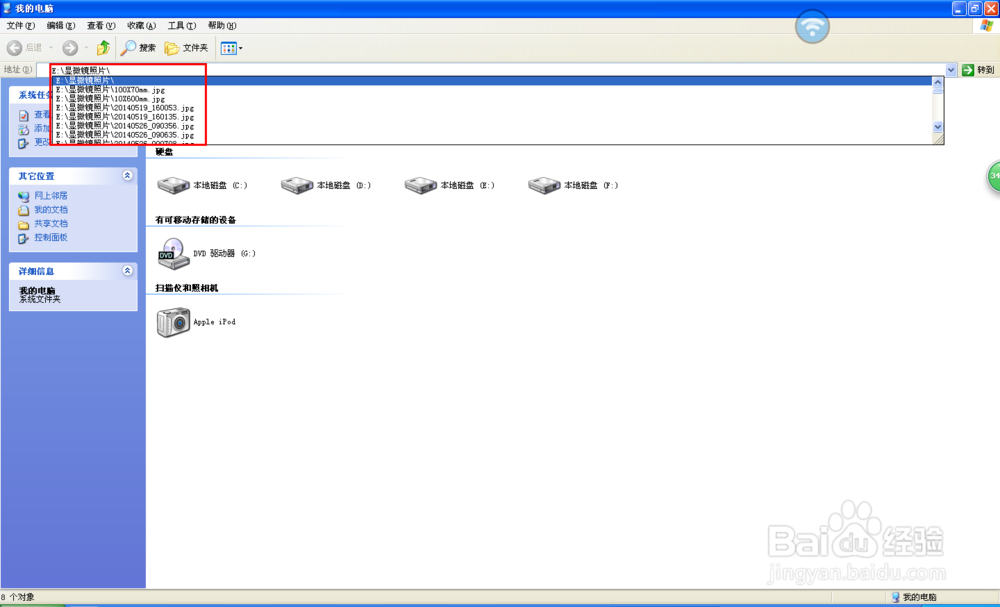The image size is (1000, 607).
Task: Click the Hard Disks (硬盘) group header
Action: 165,152
